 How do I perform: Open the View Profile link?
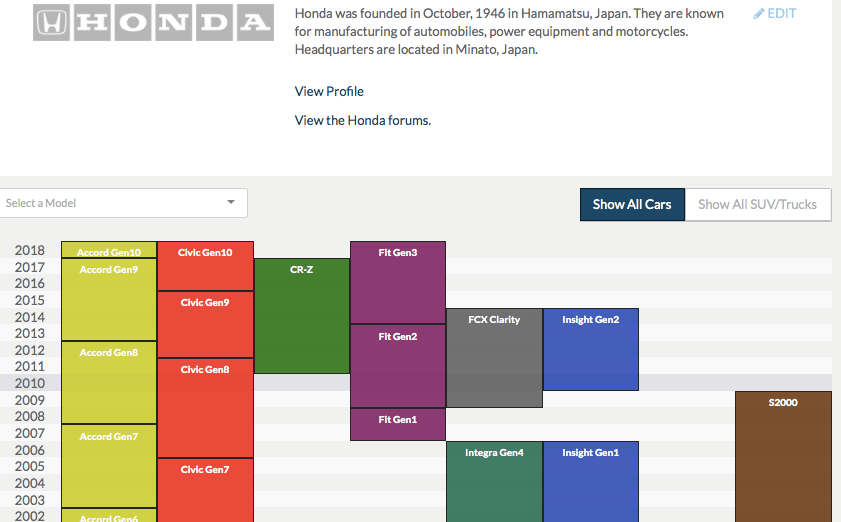click(x=329, y=91)
